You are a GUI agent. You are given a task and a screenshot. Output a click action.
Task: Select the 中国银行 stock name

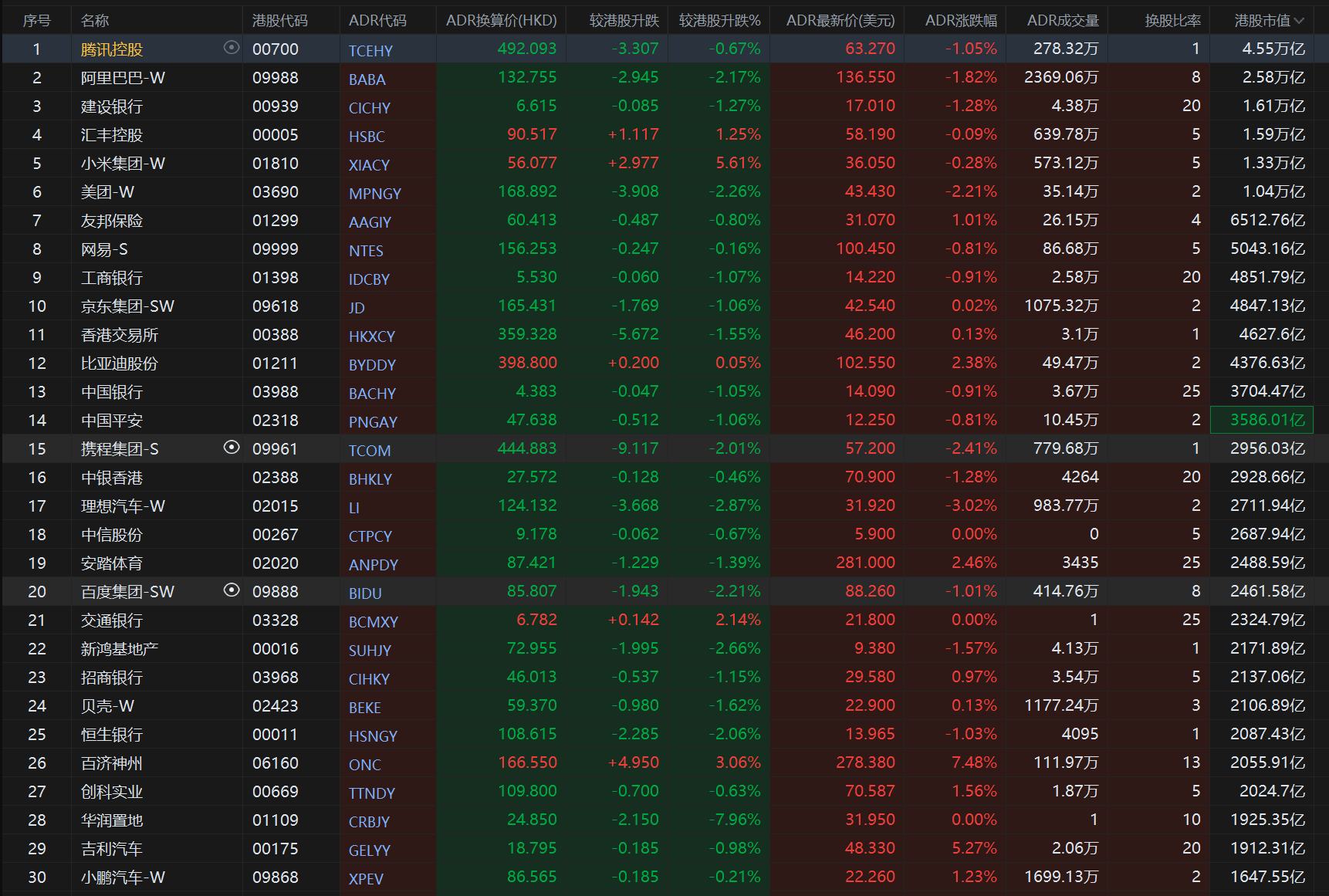click(112, 392)
